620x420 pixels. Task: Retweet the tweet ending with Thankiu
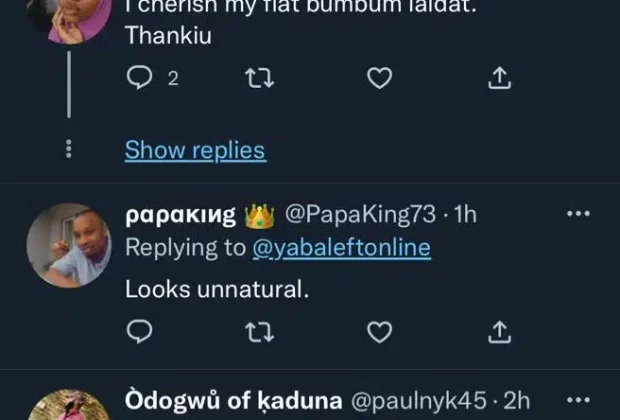pyautogui.click(x=258, y=78)
